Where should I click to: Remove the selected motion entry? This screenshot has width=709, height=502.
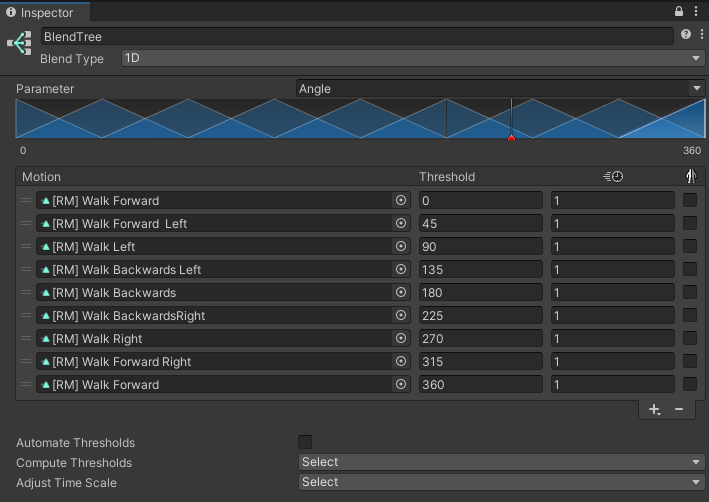[x=679, y=409]
